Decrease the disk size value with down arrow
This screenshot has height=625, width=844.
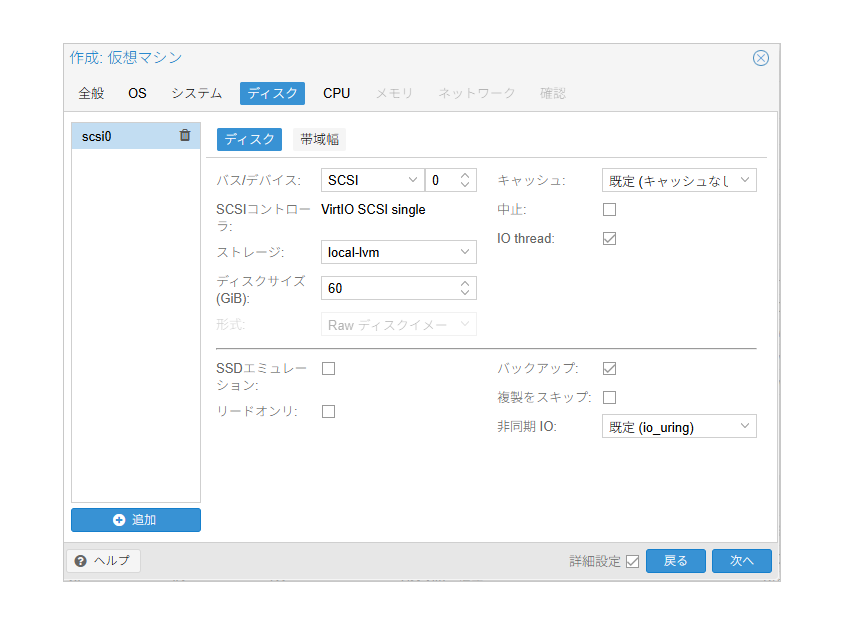465,293
